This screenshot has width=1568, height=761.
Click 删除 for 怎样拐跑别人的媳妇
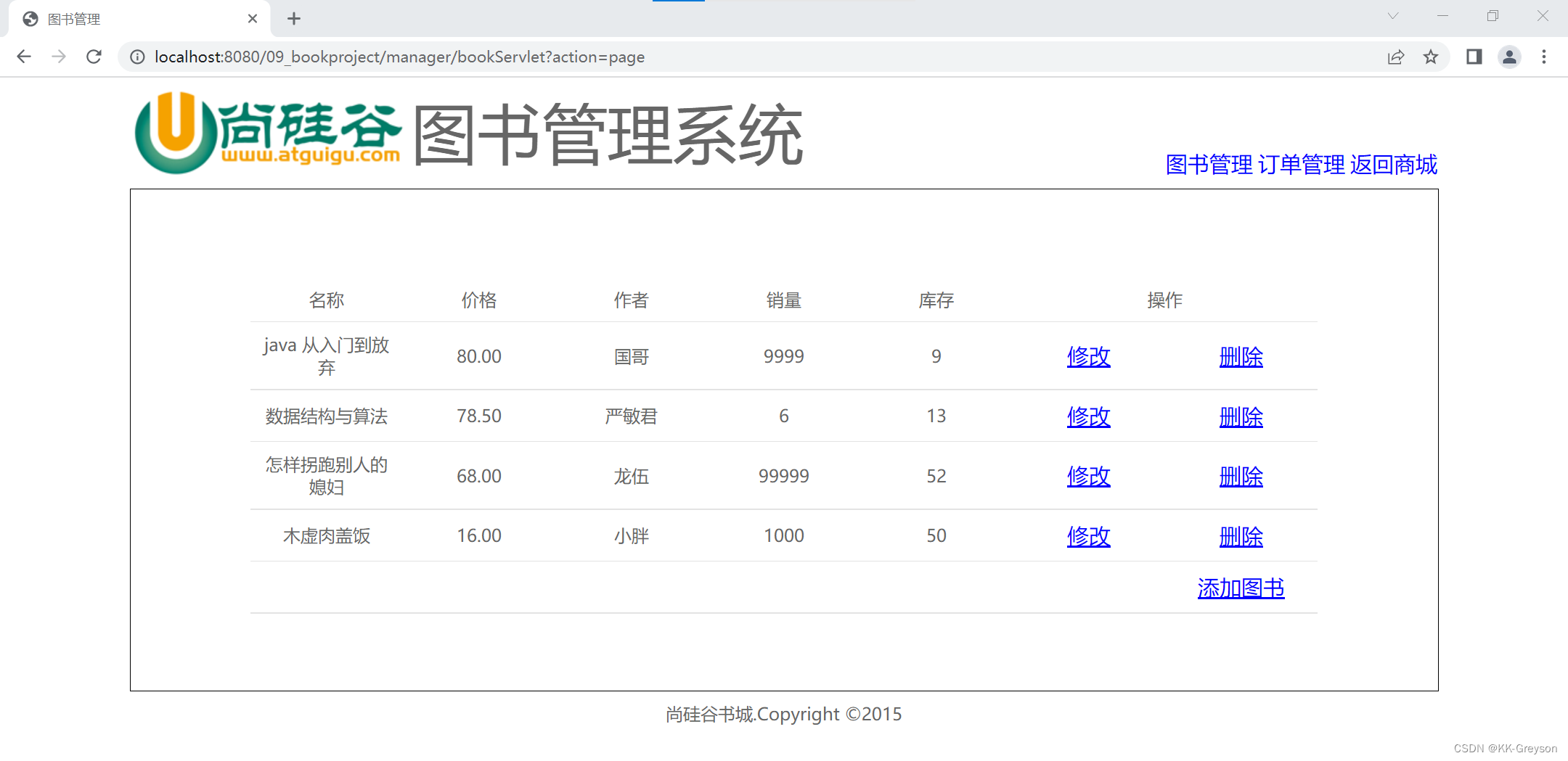[1241, 476]
